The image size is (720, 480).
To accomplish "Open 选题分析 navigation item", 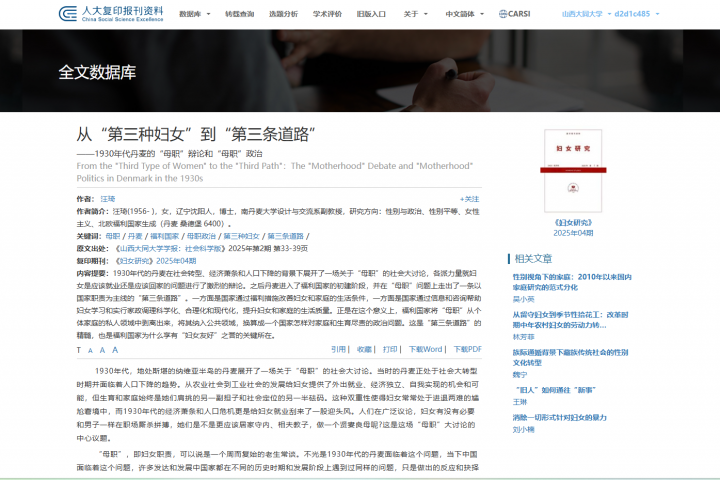I will pos(283,14).
